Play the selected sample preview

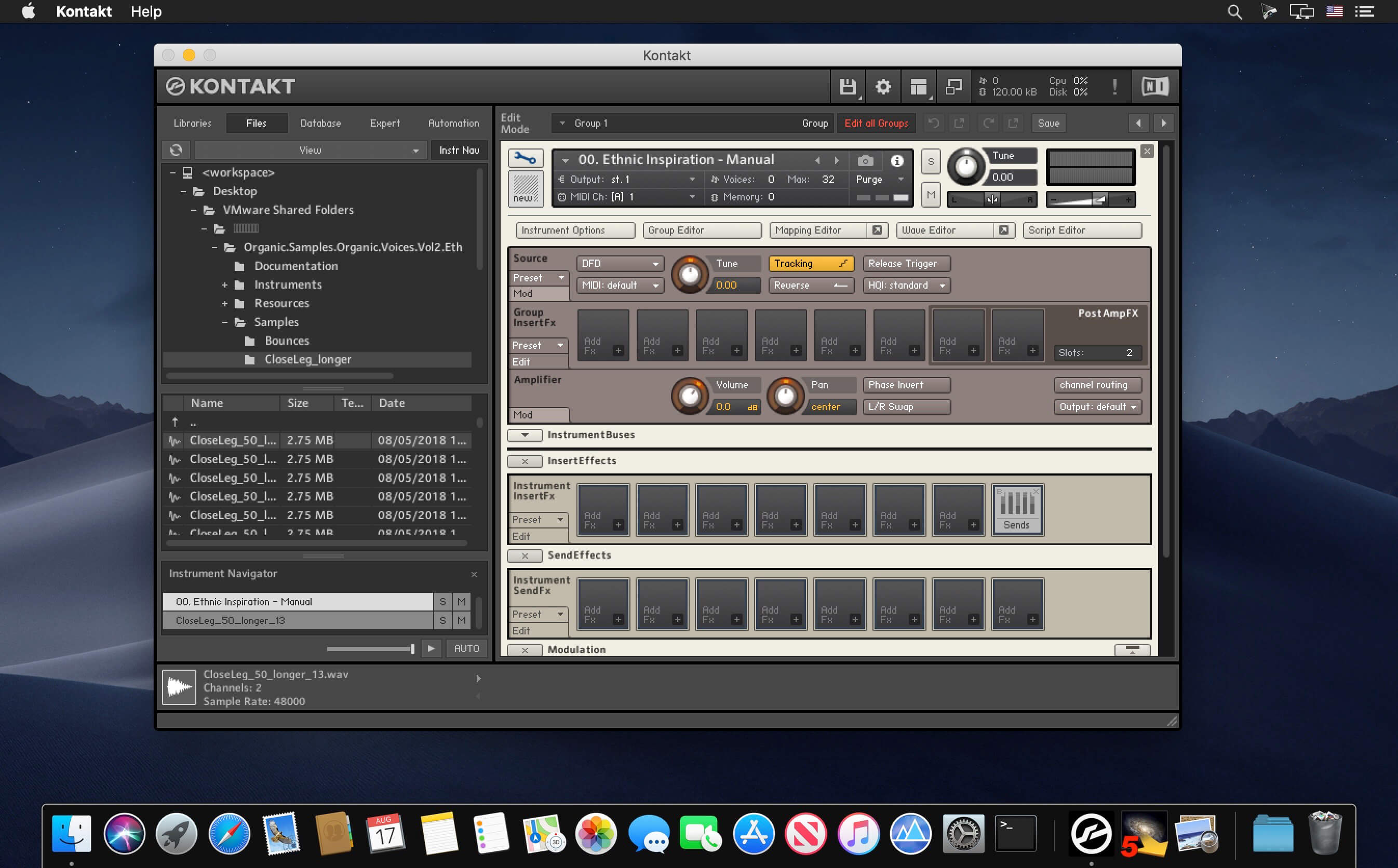pyautogui.click(x=431, y=648)
